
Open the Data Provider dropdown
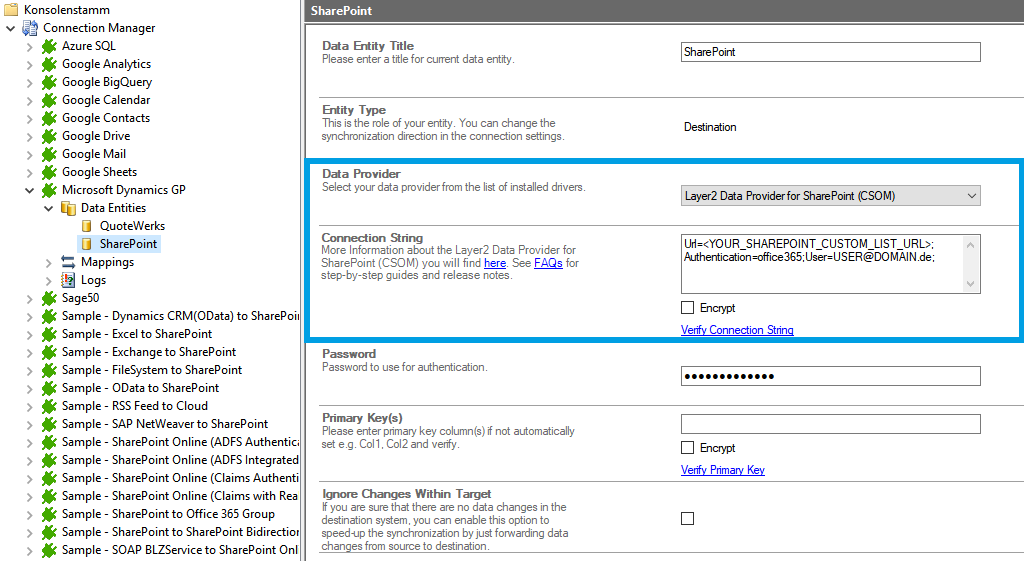click(830, 196)
